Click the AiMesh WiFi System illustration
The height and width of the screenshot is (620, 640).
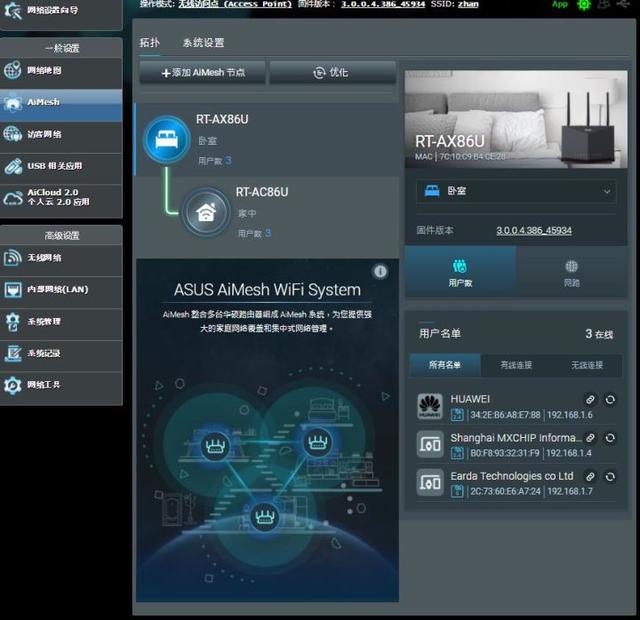coord(267,473)
